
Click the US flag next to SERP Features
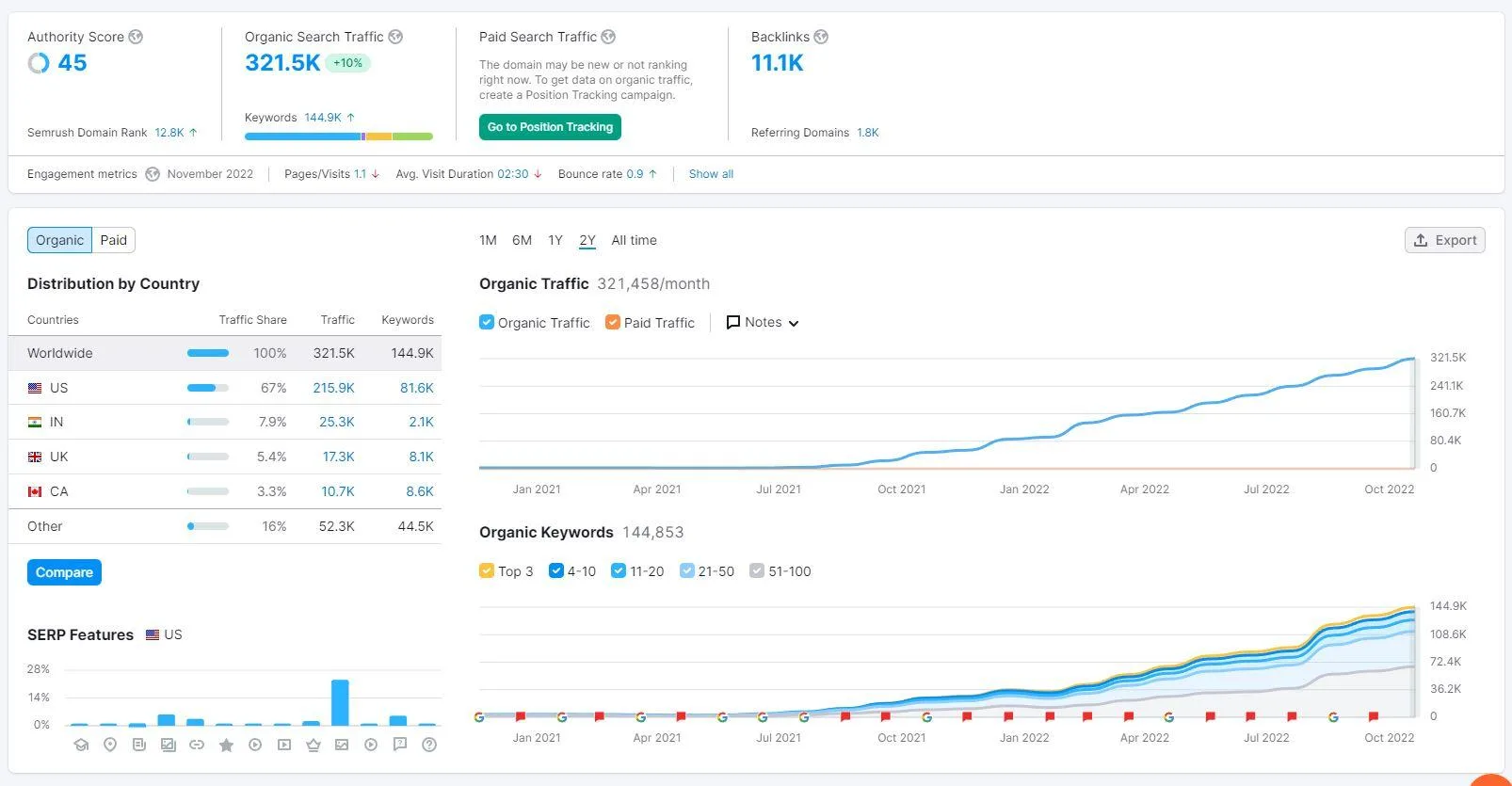pos(153,635)
